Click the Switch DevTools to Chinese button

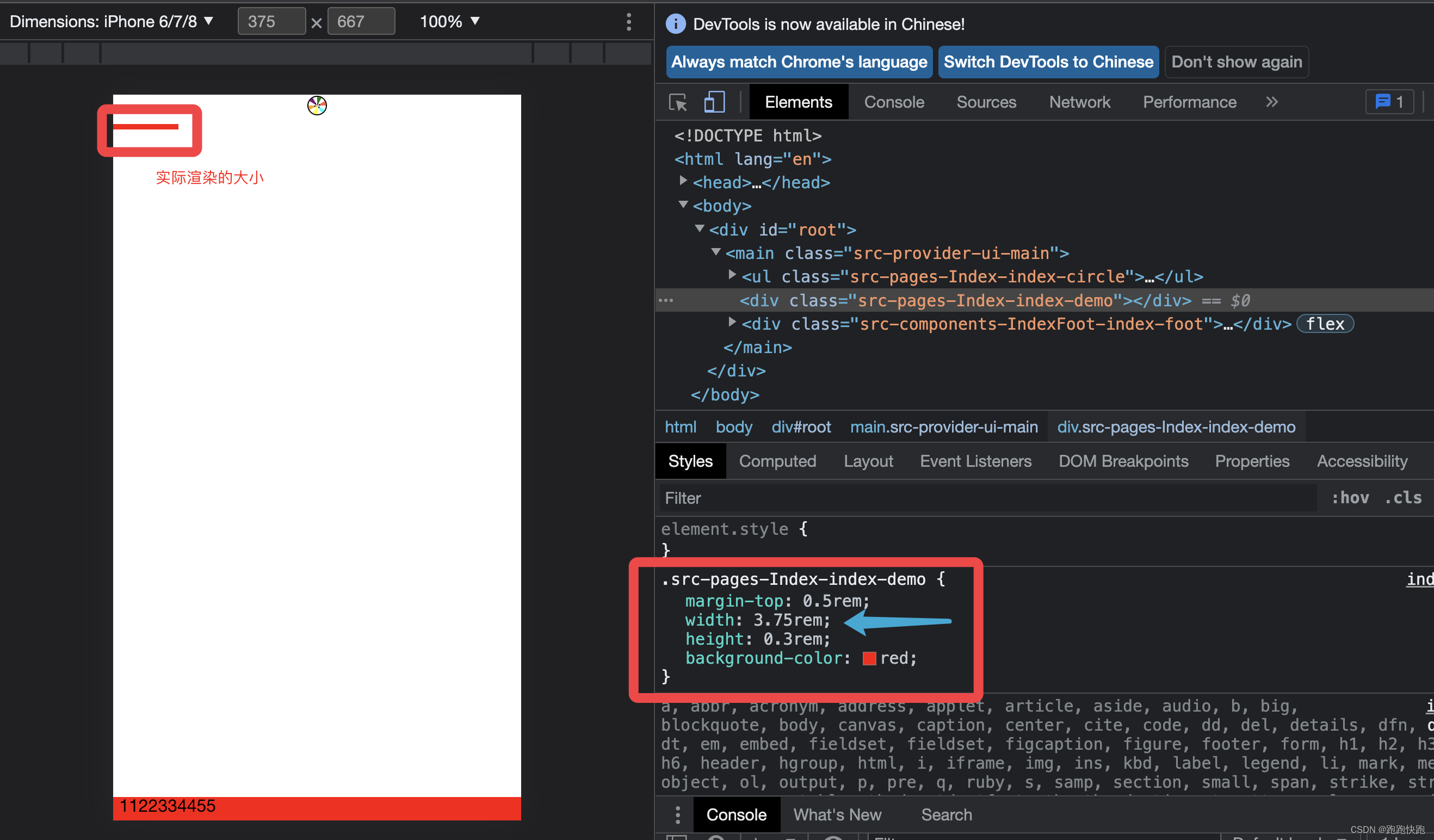(1048, 61)
